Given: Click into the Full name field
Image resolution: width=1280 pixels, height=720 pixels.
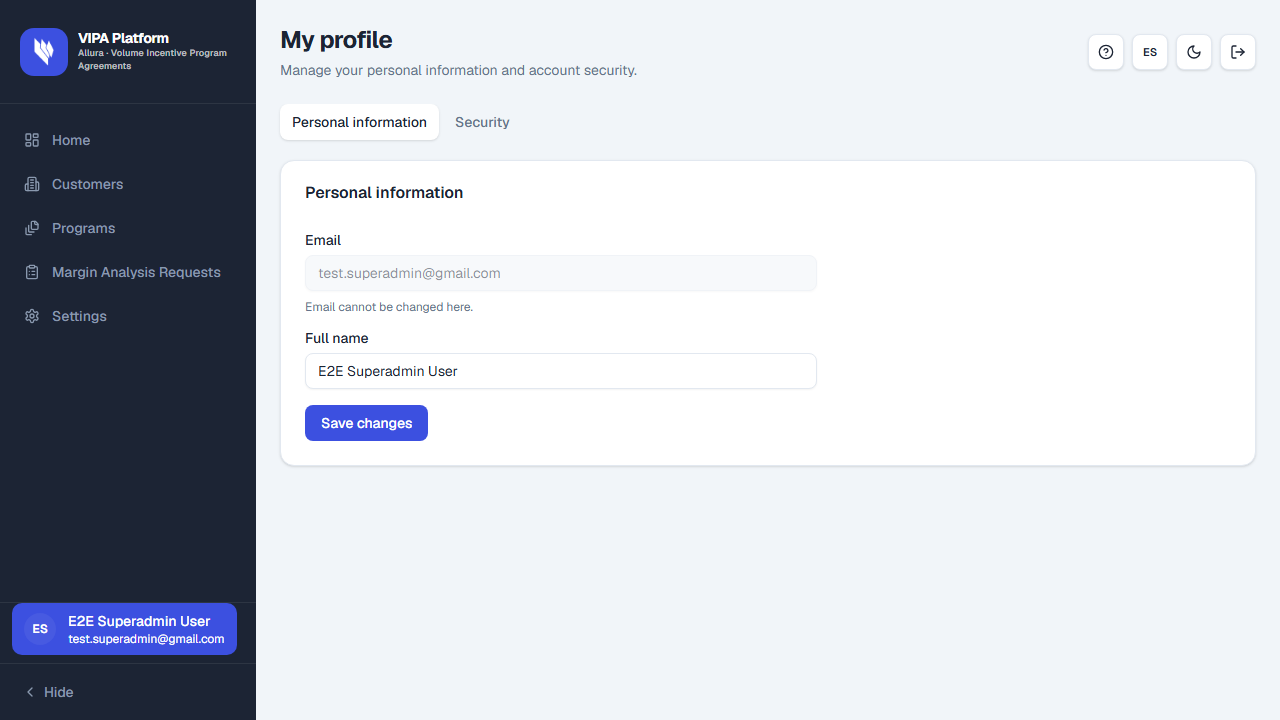Looking at the screenshot, I should tap(561, 371).
